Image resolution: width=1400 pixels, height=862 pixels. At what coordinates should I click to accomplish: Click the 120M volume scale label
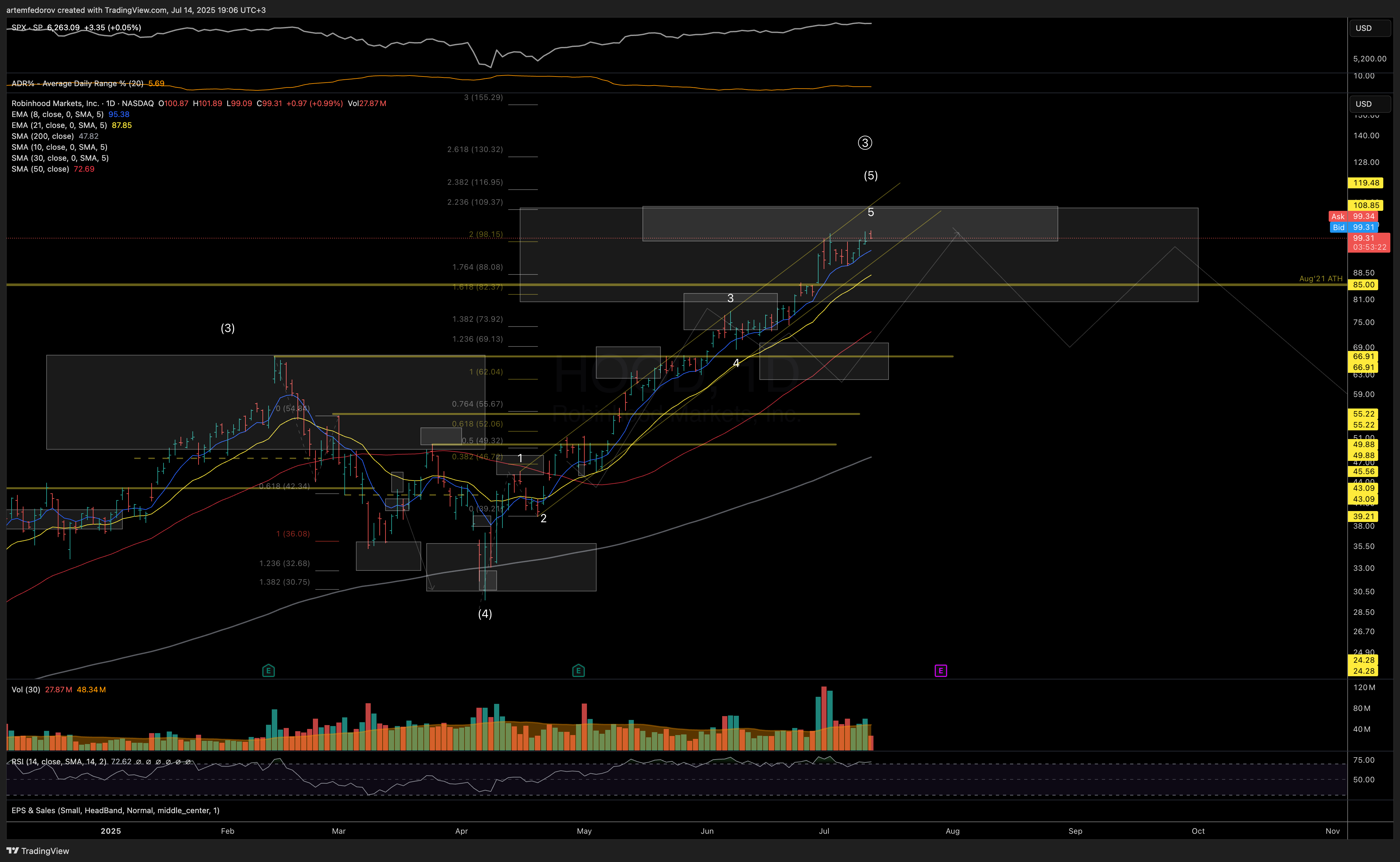(x=1364, y=687)
